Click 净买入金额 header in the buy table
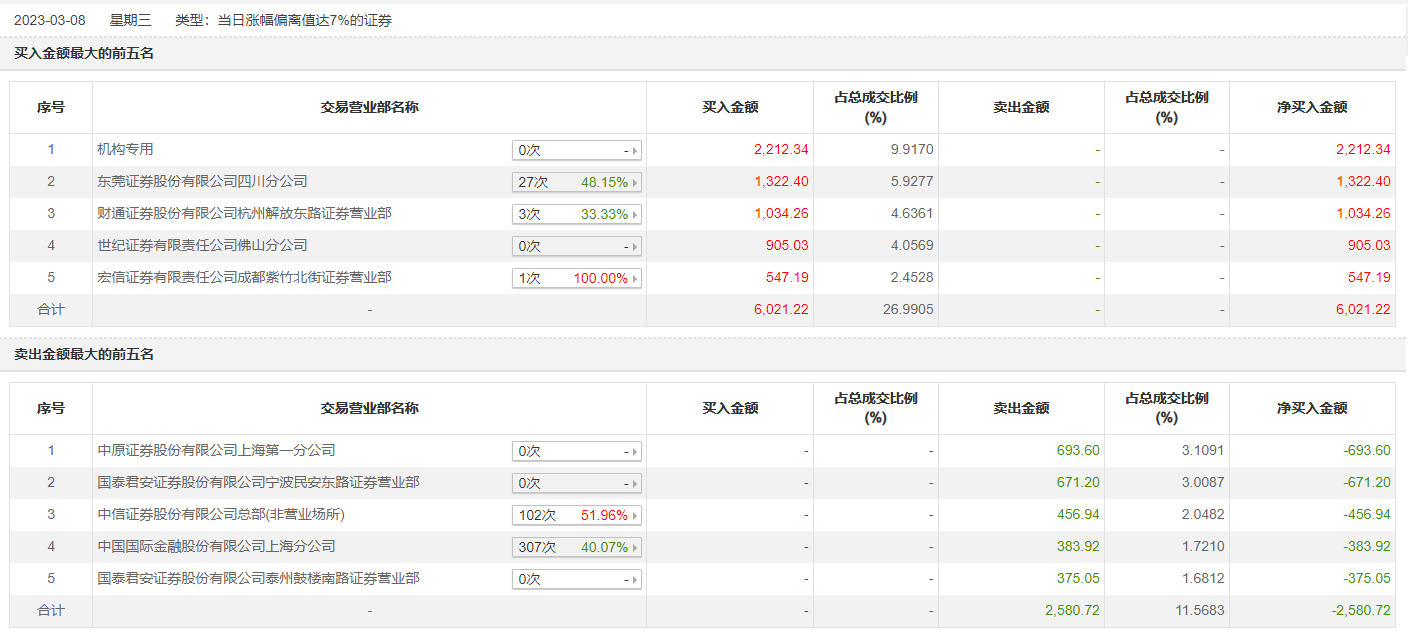 (x=1312, y=108)
